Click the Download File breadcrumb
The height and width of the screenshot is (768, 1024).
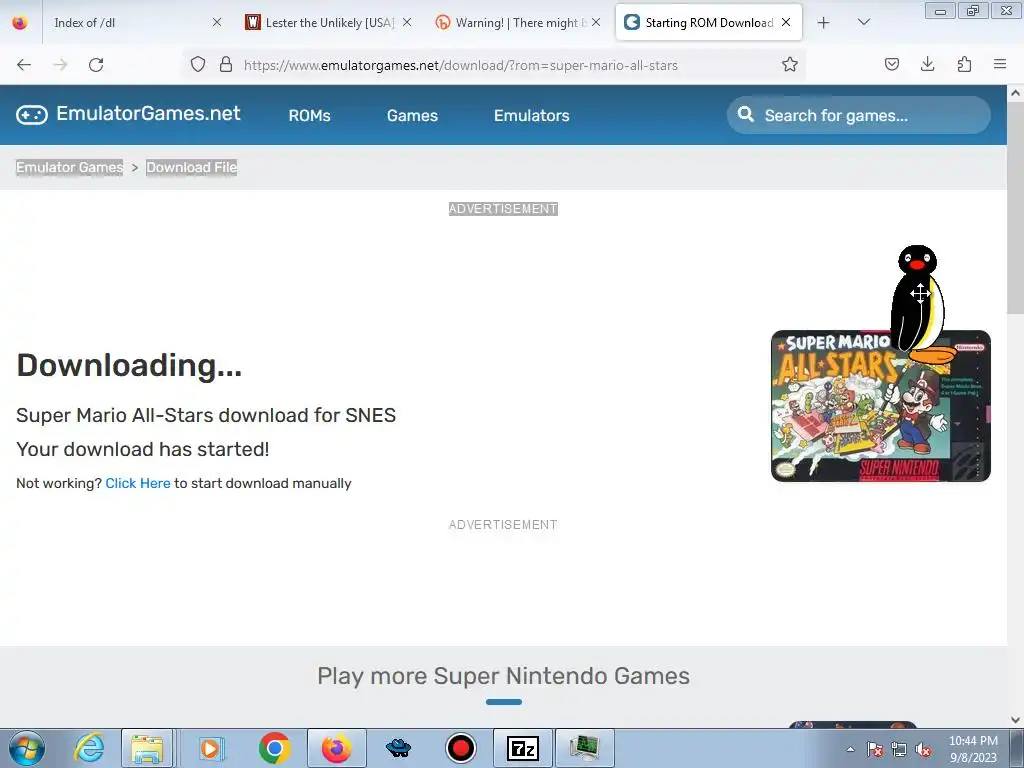(x=191, y=167)
